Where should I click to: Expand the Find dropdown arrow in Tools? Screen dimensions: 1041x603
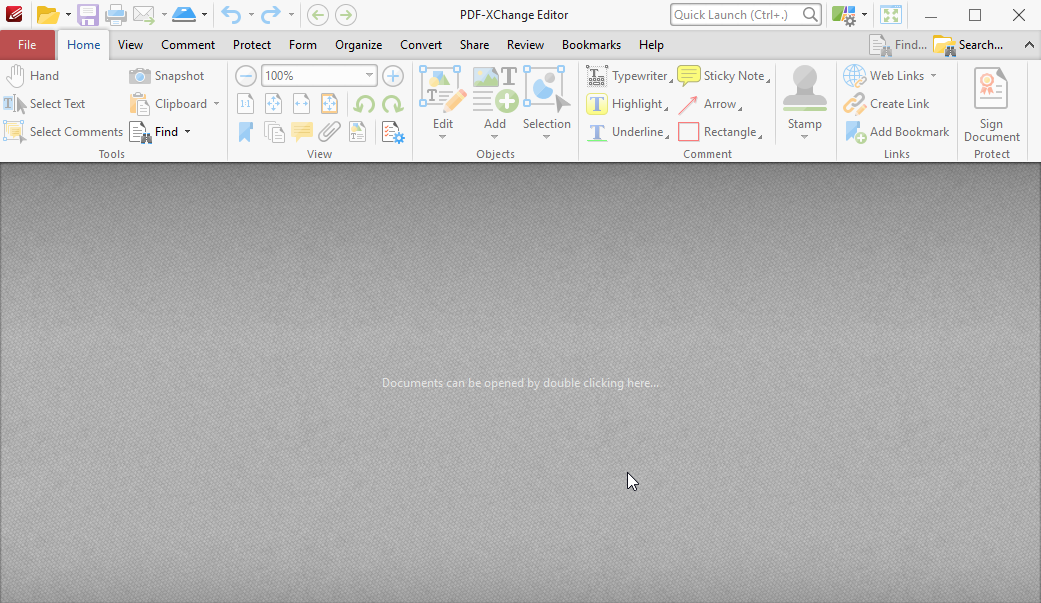pos(188,131)
